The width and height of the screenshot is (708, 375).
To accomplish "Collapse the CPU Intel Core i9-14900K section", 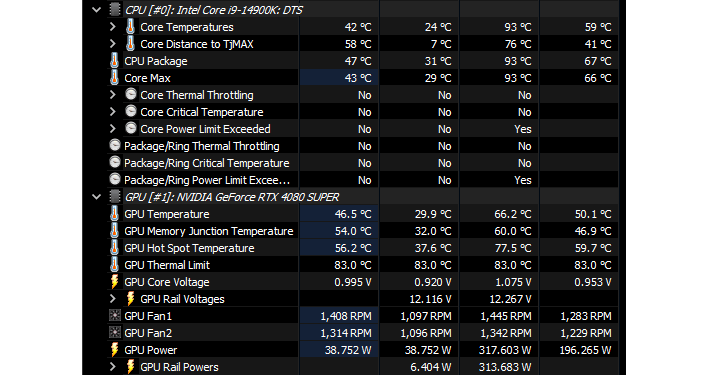I will pos(96,9).
